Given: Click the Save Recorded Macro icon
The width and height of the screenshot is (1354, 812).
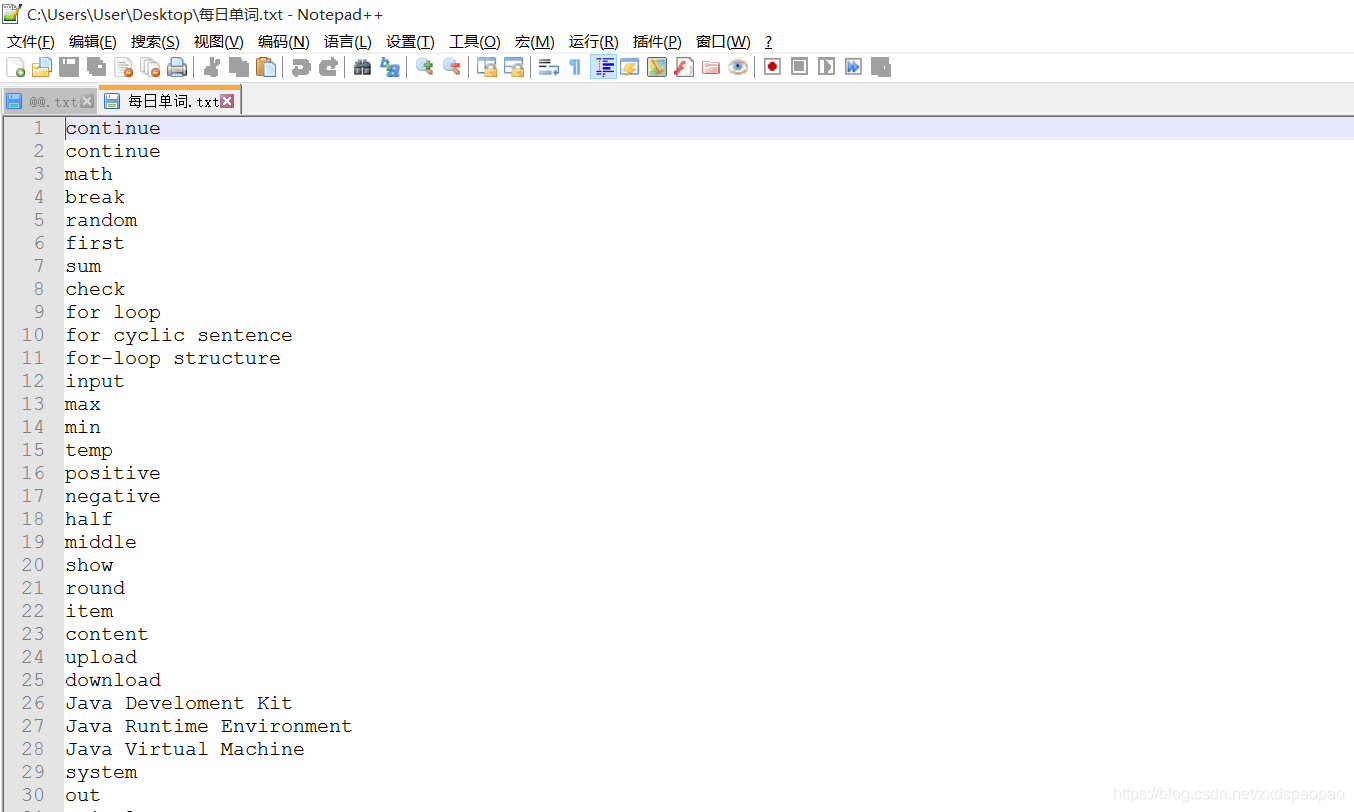Looking at the screenshot, I should 880,67.
